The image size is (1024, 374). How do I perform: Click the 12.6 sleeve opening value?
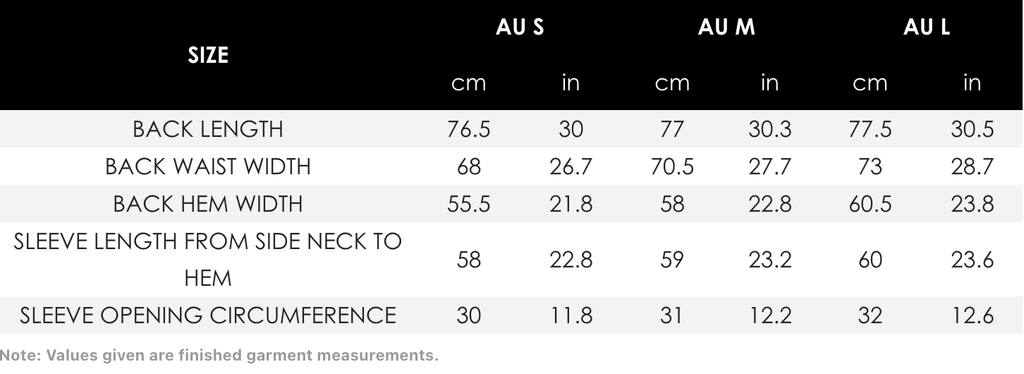[x=972, y=315]
